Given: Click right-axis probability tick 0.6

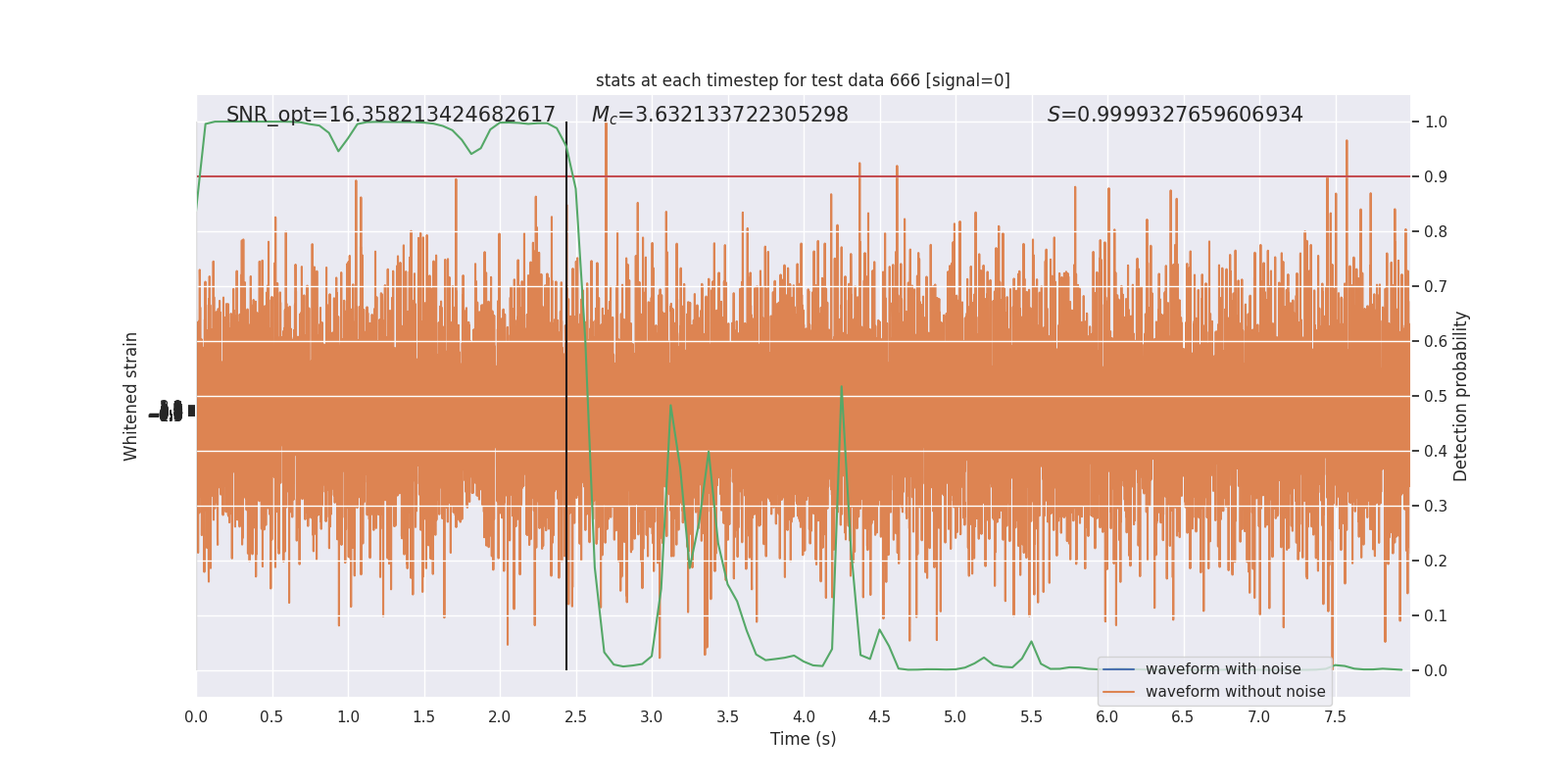Looking at the screenshot, I should (1436, 342).
